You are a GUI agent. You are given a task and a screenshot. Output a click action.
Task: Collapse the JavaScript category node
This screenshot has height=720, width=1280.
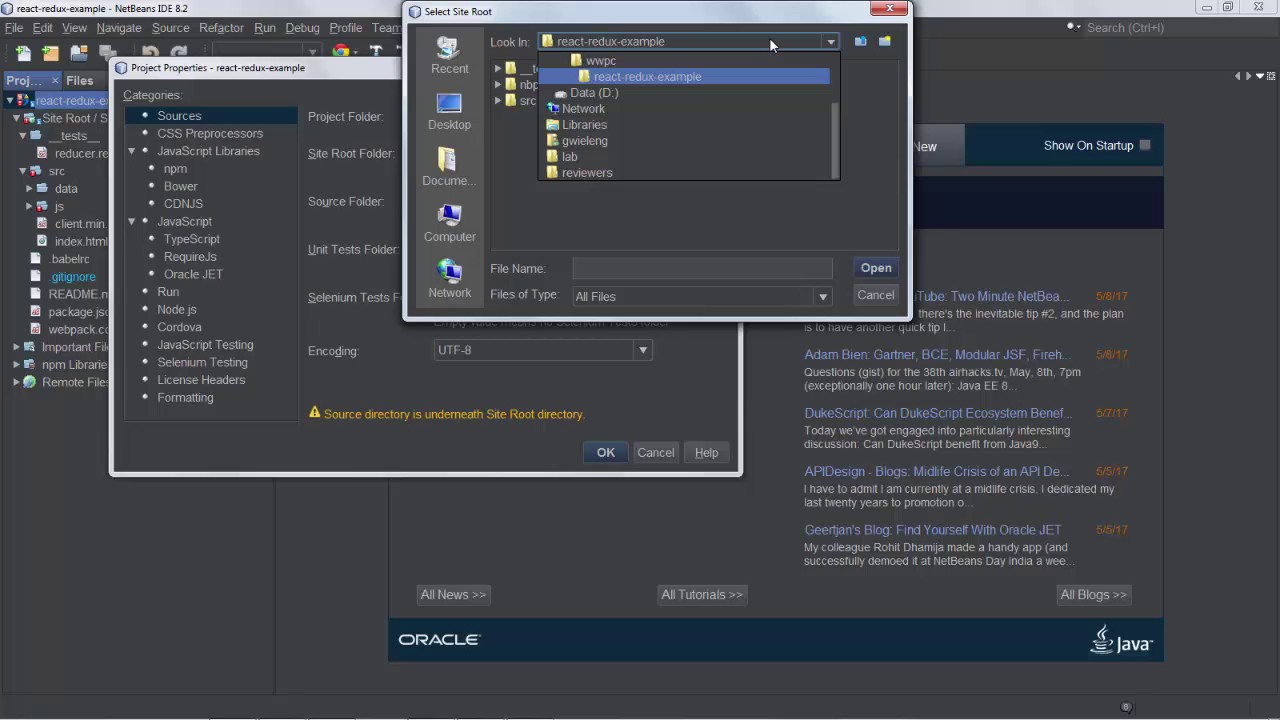(131, 221)
